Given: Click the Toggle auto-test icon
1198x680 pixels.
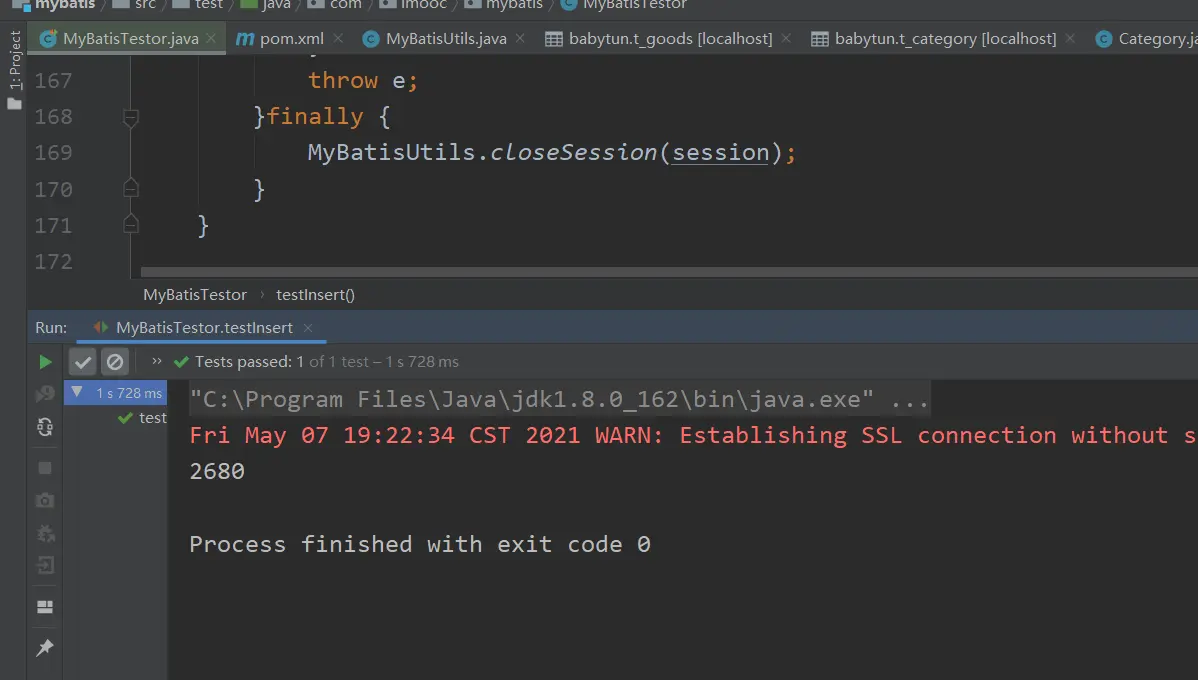Looking at the screenshot, I should point(45,427).
